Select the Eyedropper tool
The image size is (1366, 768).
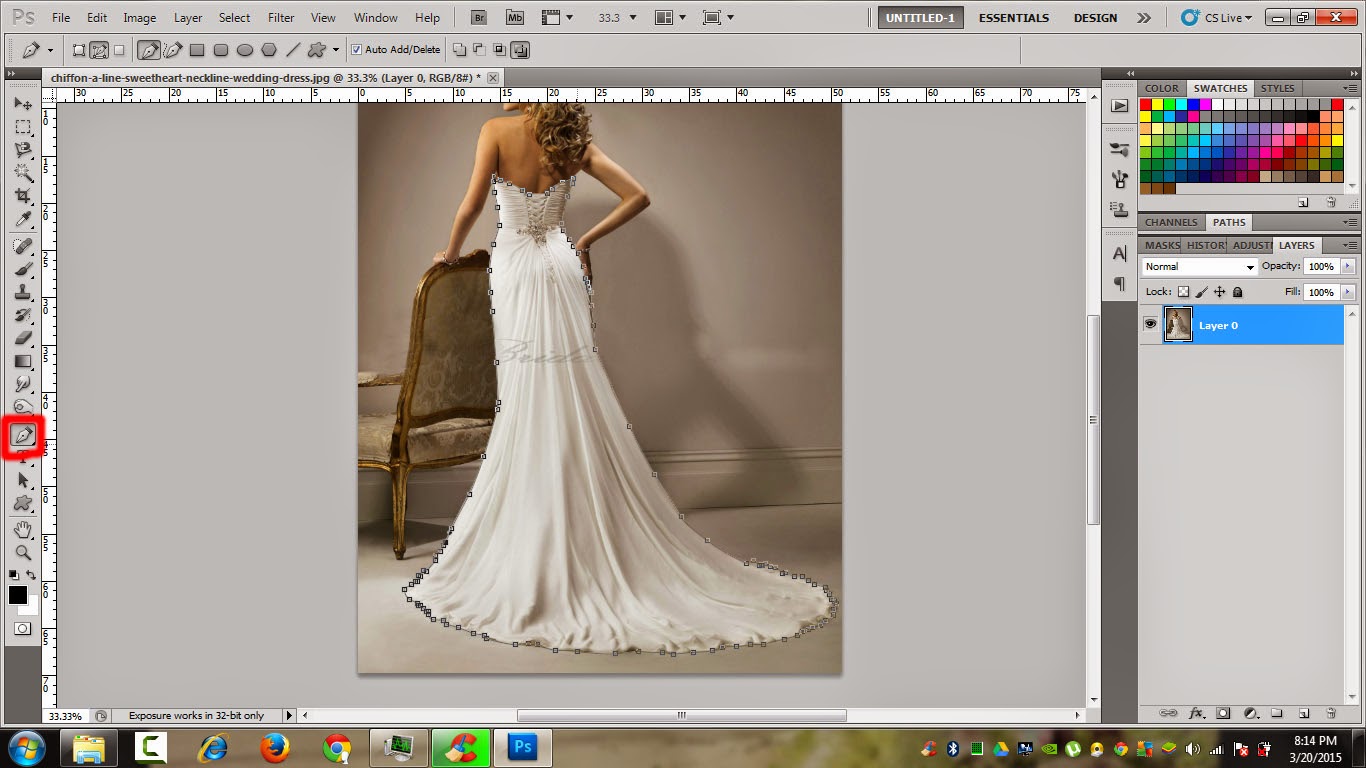pos(22,219)
